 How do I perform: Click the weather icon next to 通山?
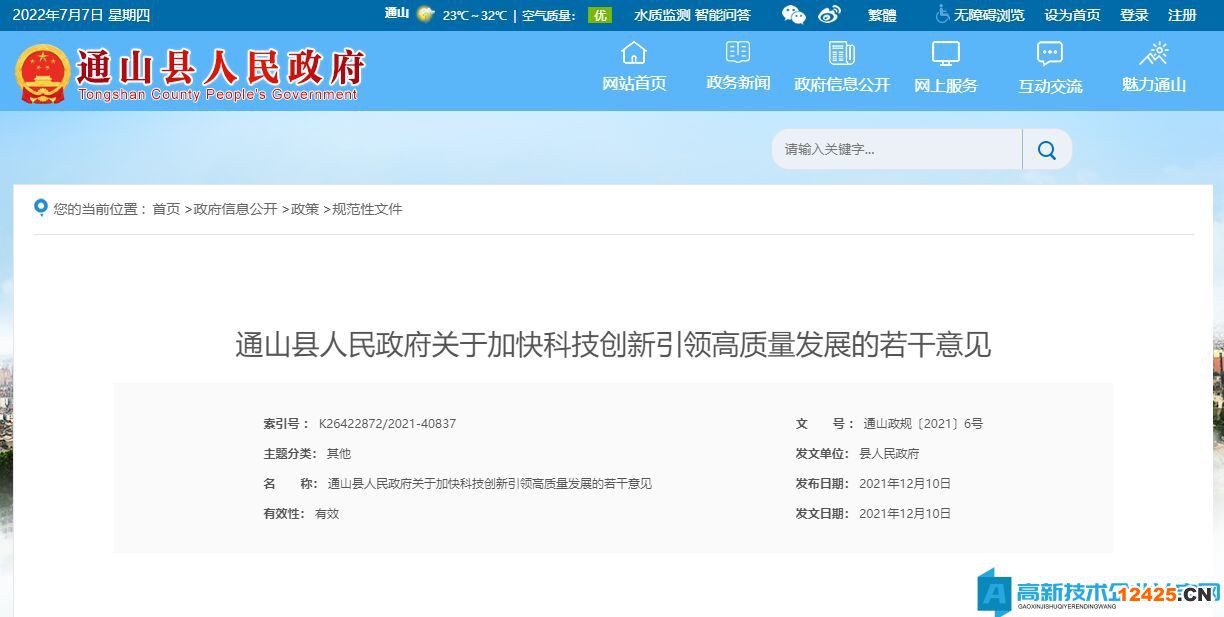(424, 15)
